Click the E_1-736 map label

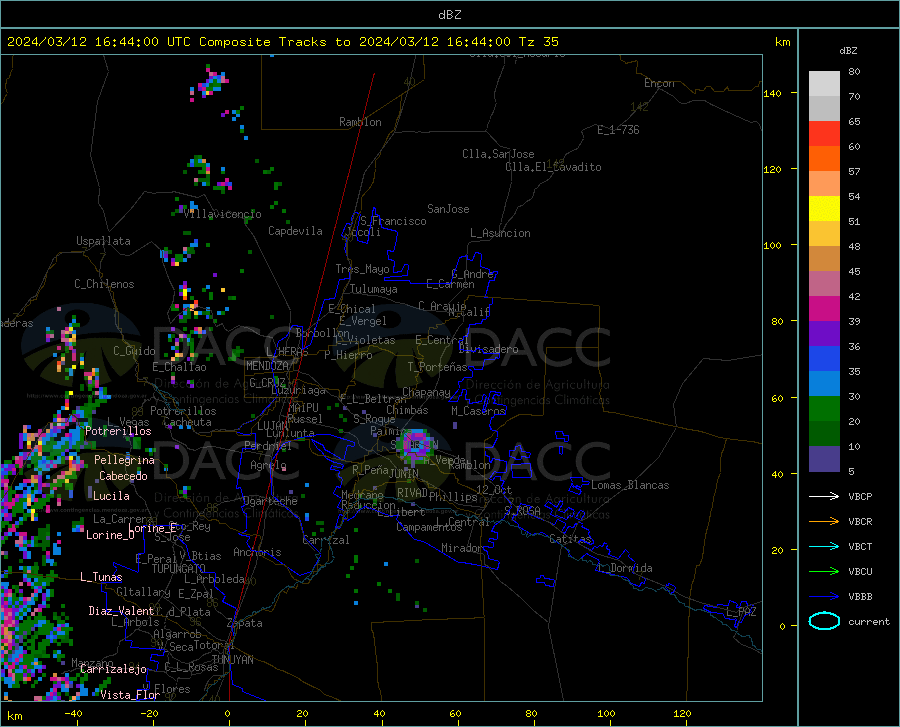(x=618, y=130)
